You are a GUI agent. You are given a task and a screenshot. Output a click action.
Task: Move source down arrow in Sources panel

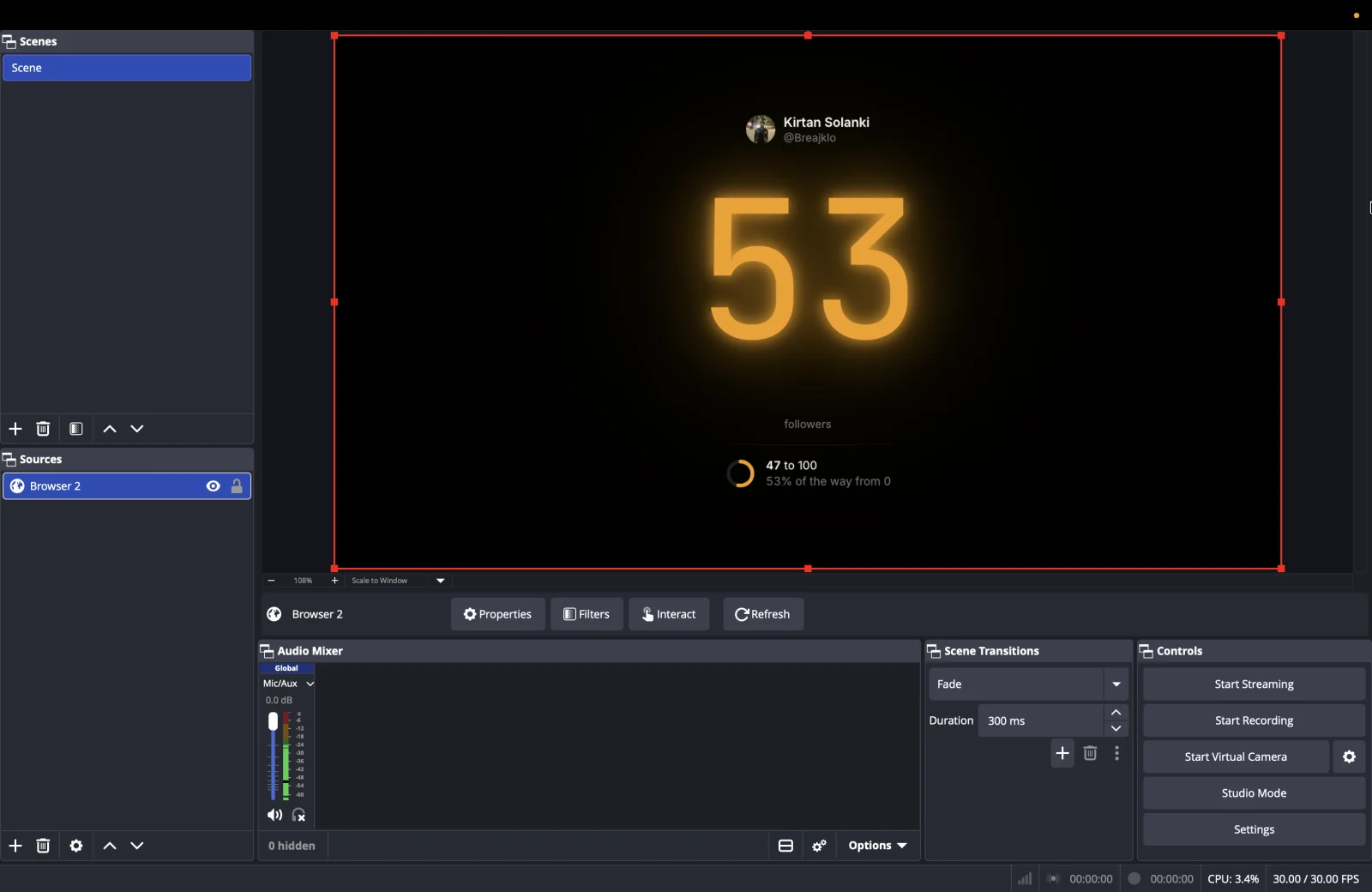(x=137, y=846)
